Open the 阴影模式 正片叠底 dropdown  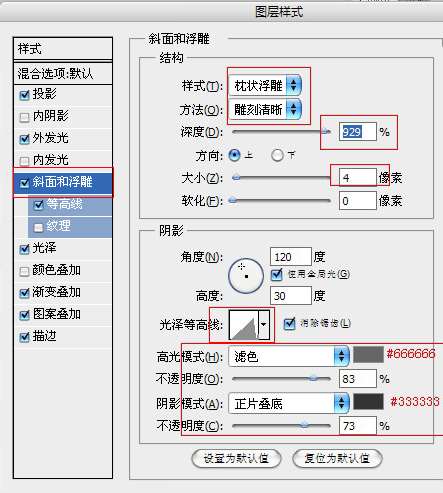[x=289, y=403]
